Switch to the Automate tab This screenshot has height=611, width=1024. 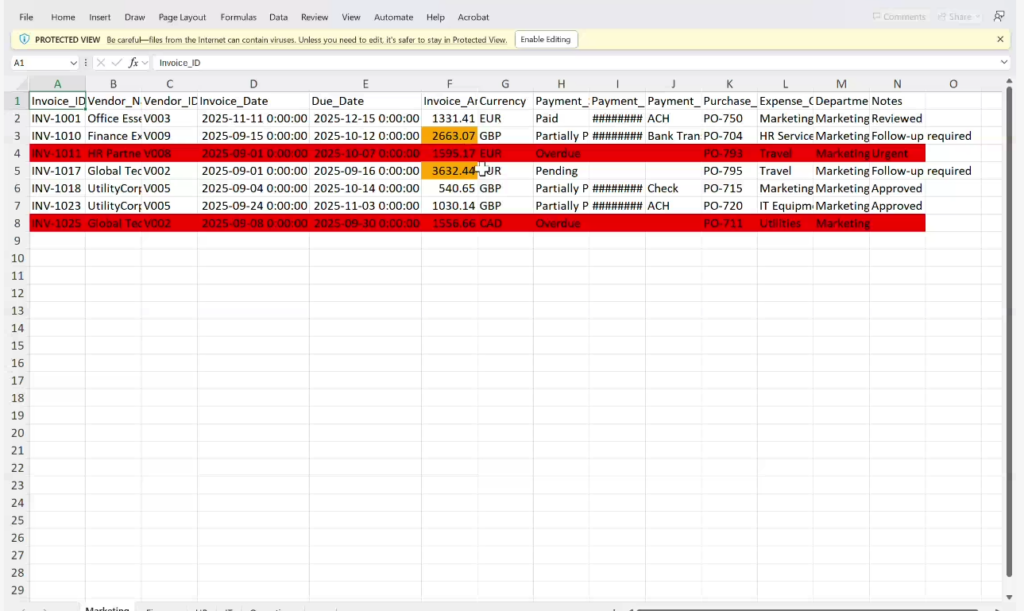tap(393, 17)
